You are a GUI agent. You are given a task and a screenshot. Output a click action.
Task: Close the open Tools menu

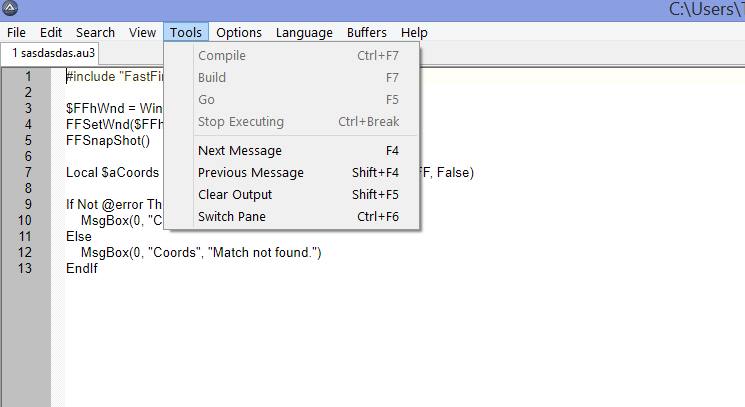coord(186,33)
